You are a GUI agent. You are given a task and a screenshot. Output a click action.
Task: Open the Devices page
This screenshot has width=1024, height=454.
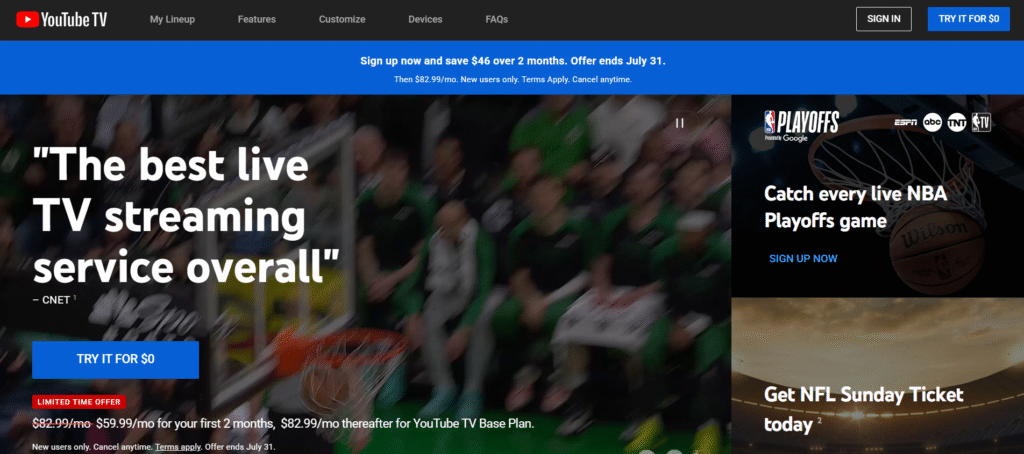(425, 20)
